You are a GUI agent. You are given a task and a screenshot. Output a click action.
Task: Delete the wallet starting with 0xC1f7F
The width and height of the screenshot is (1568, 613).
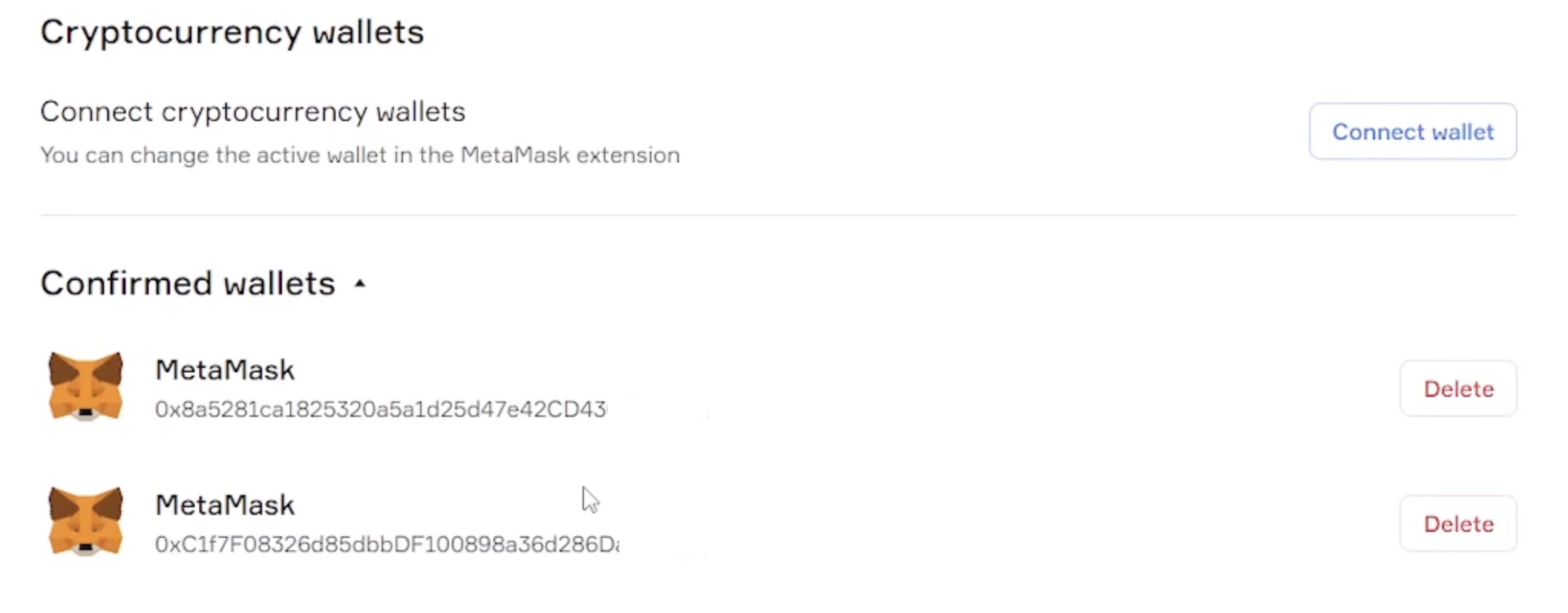coord(1458,523)
